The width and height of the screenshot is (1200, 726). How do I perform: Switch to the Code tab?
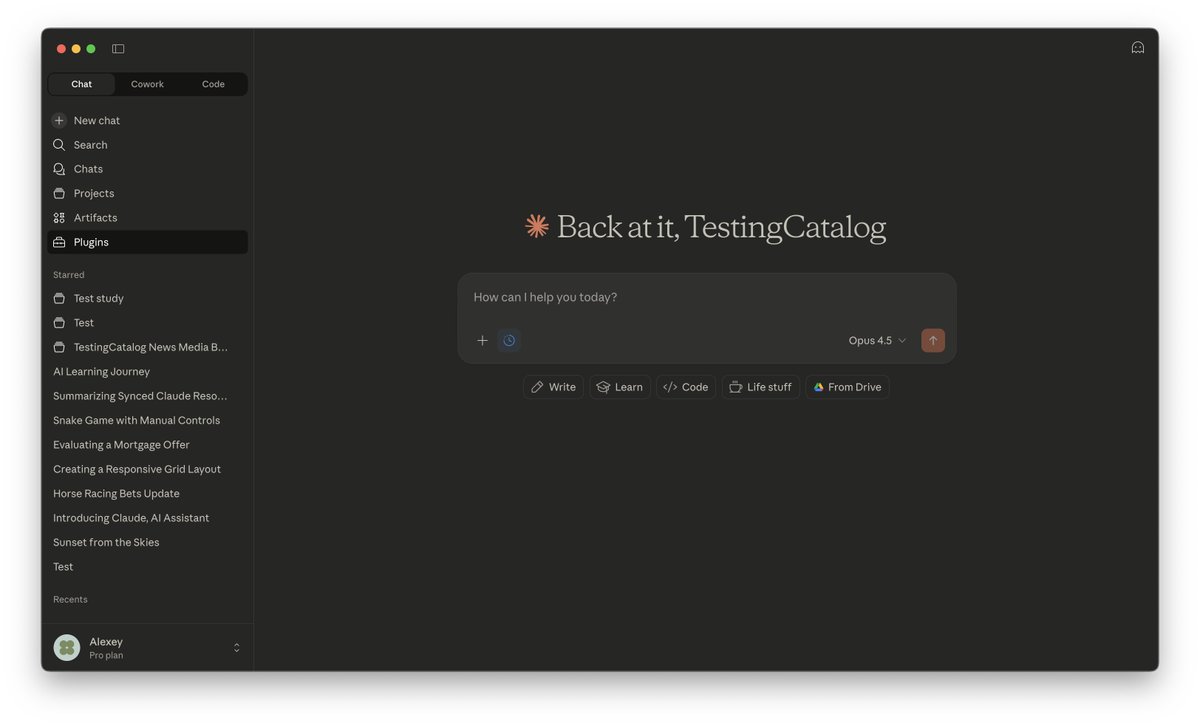(213, 84)
